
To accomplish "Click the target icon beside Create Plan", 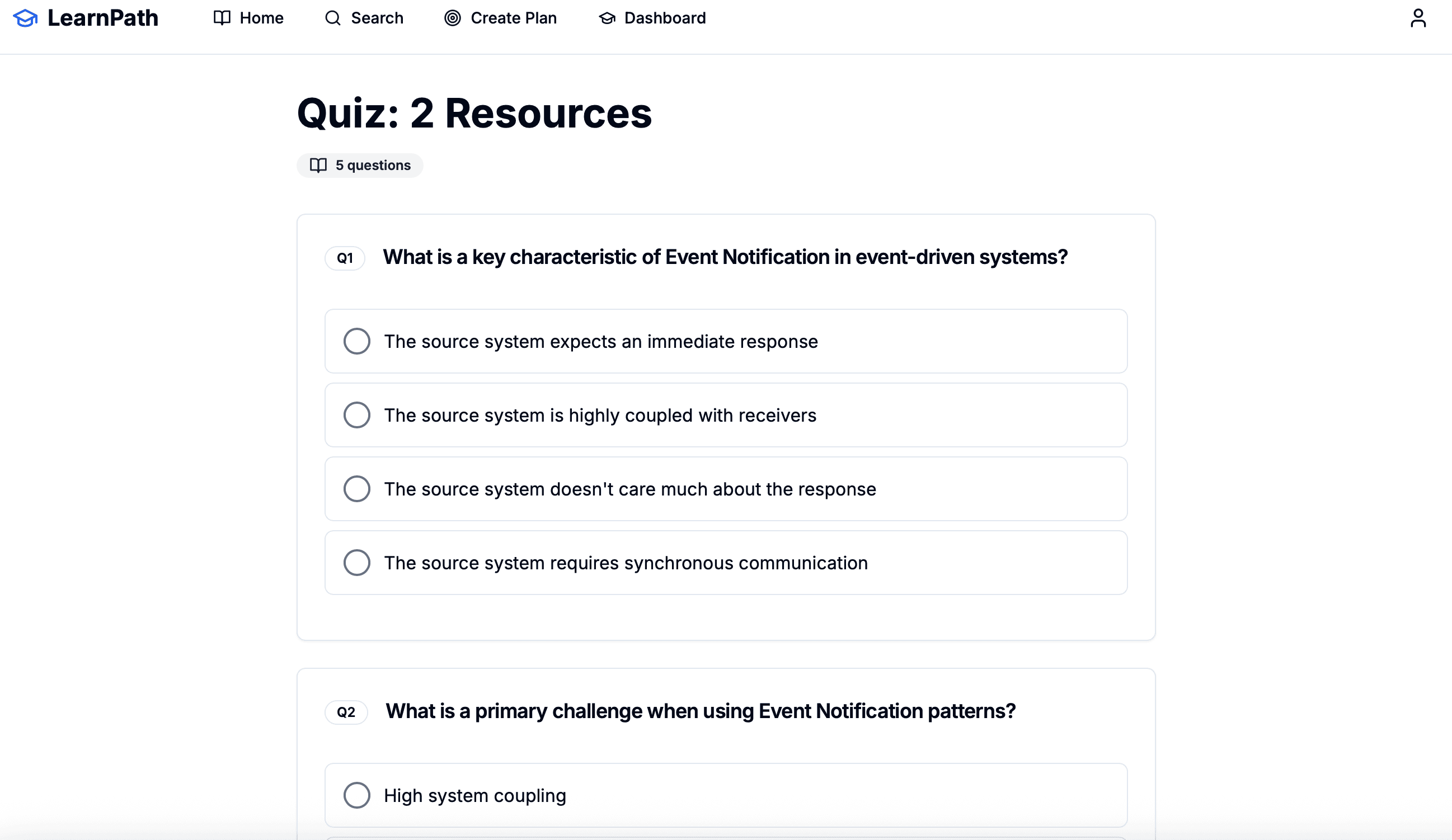I will click(x=452, y=18).
